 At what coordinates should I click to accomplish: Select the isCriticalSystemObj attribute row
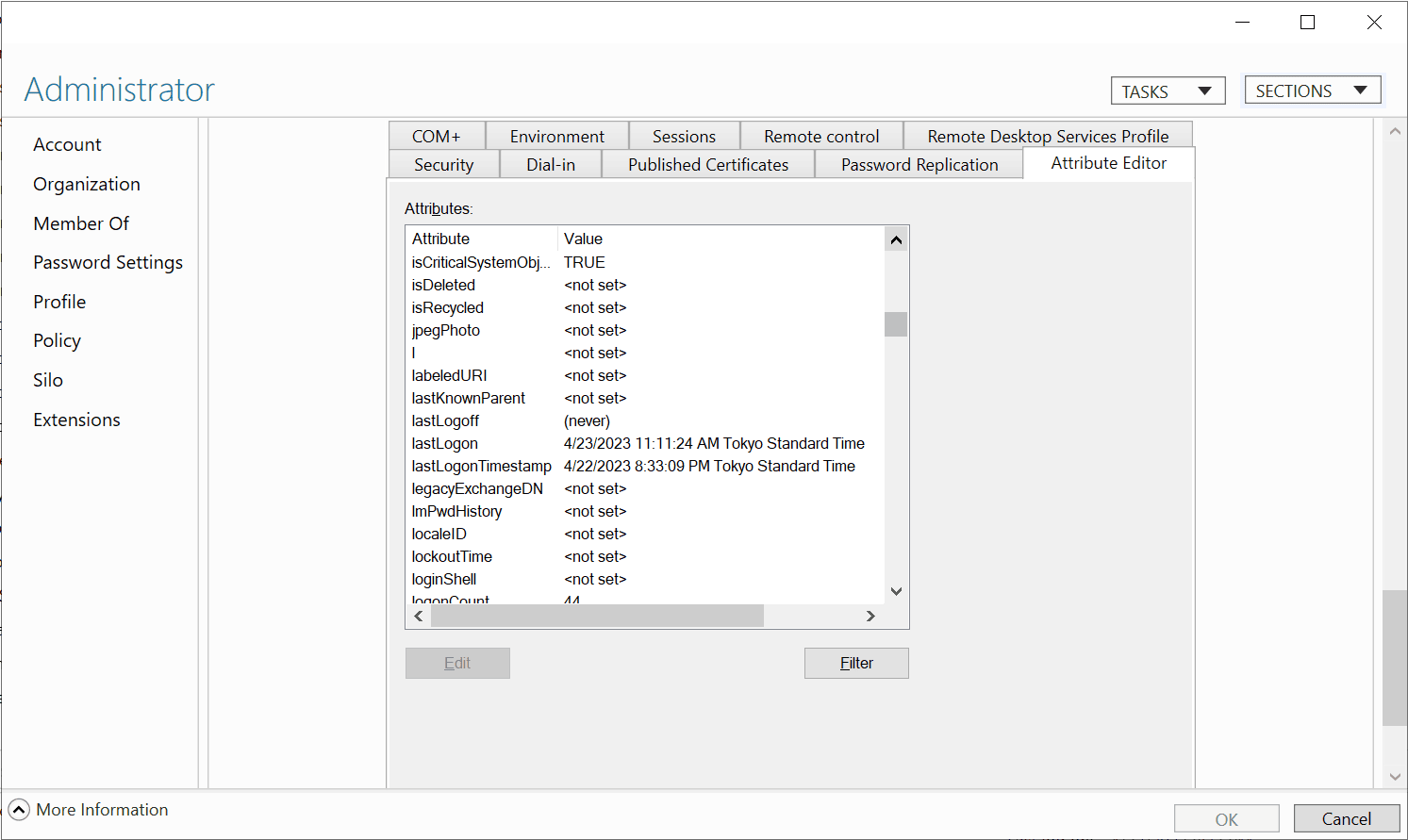645,262
